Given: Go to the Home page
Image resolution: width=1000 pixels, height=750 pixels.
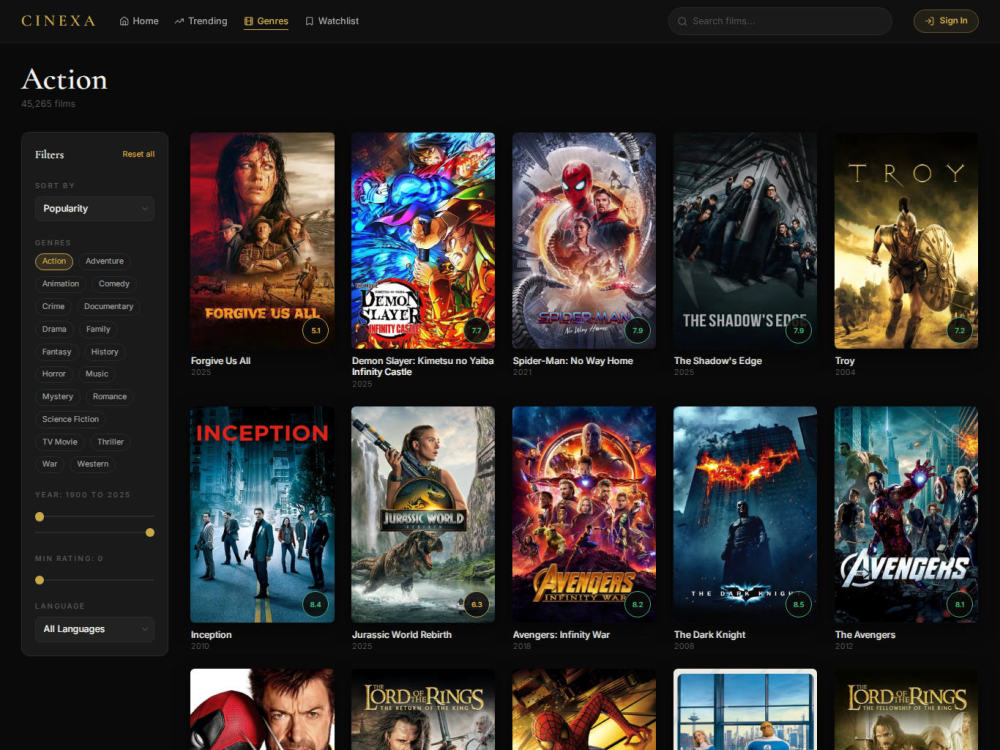Looking at the screenshot, I should 139,21.
